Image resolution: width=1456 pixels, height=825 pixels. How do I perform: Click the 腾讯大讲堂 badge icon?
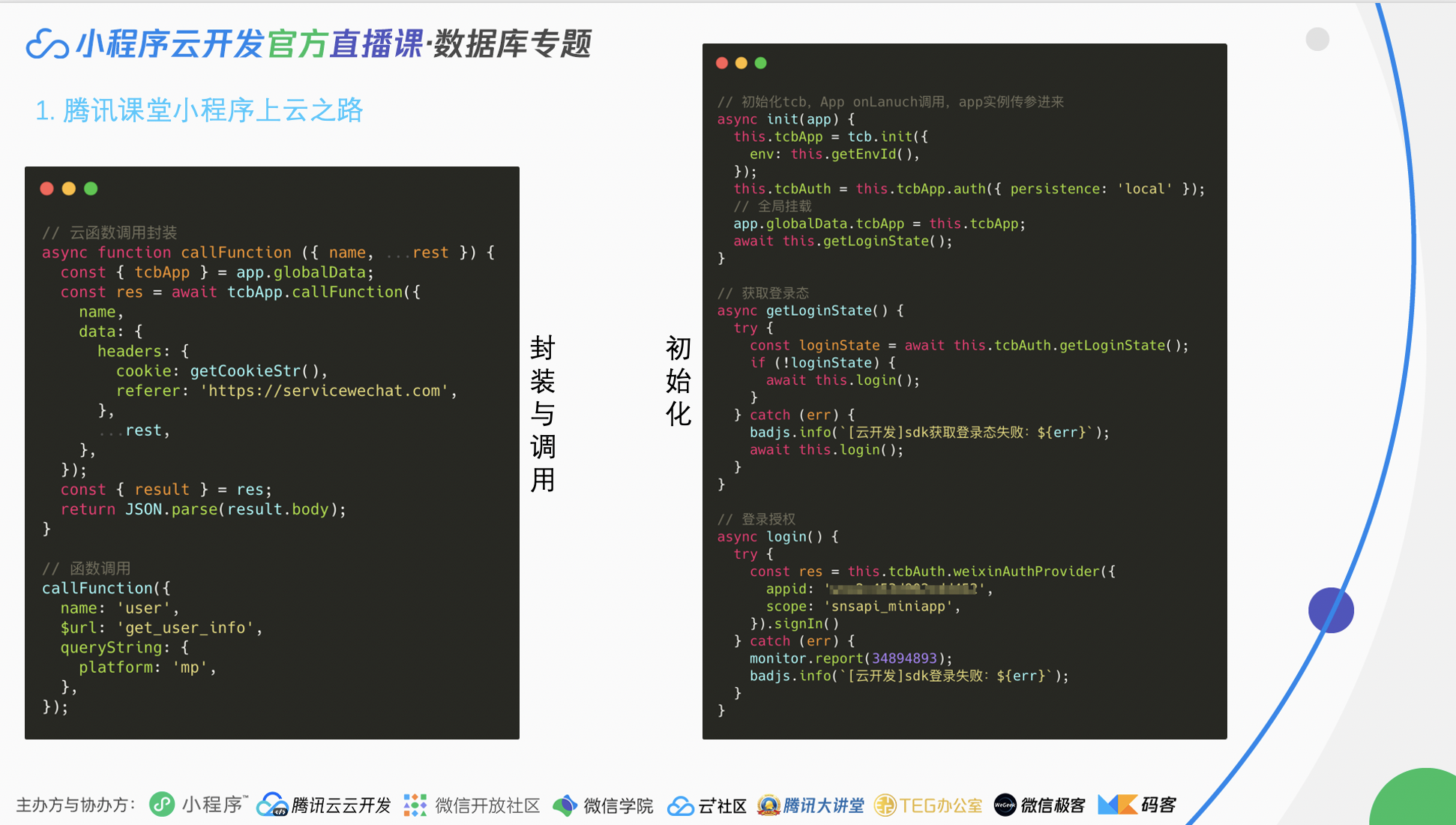point(768,805)
